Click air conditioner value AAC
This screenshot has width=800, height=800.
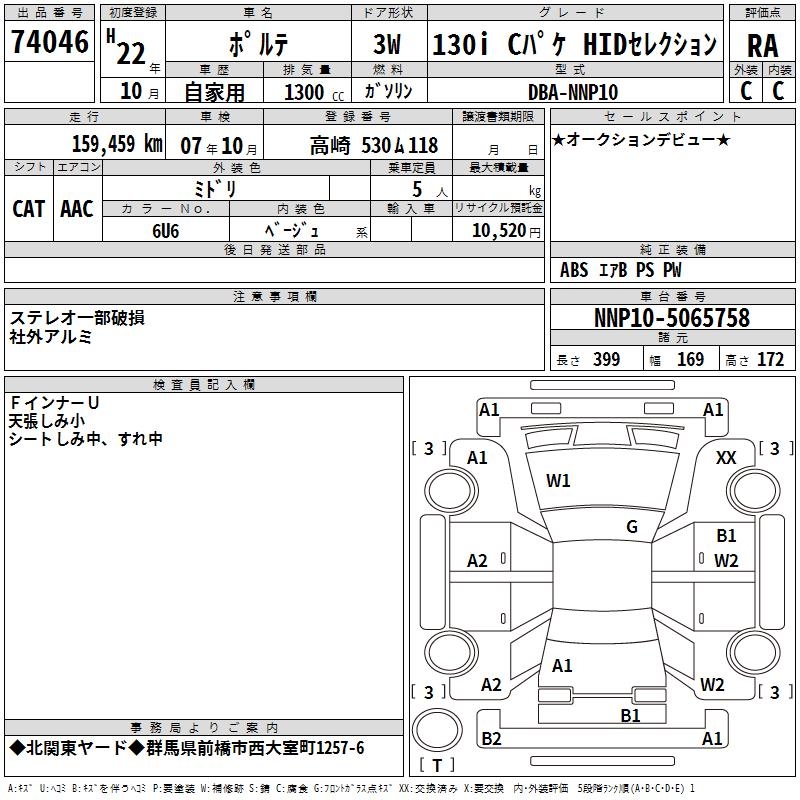point(77,209)
